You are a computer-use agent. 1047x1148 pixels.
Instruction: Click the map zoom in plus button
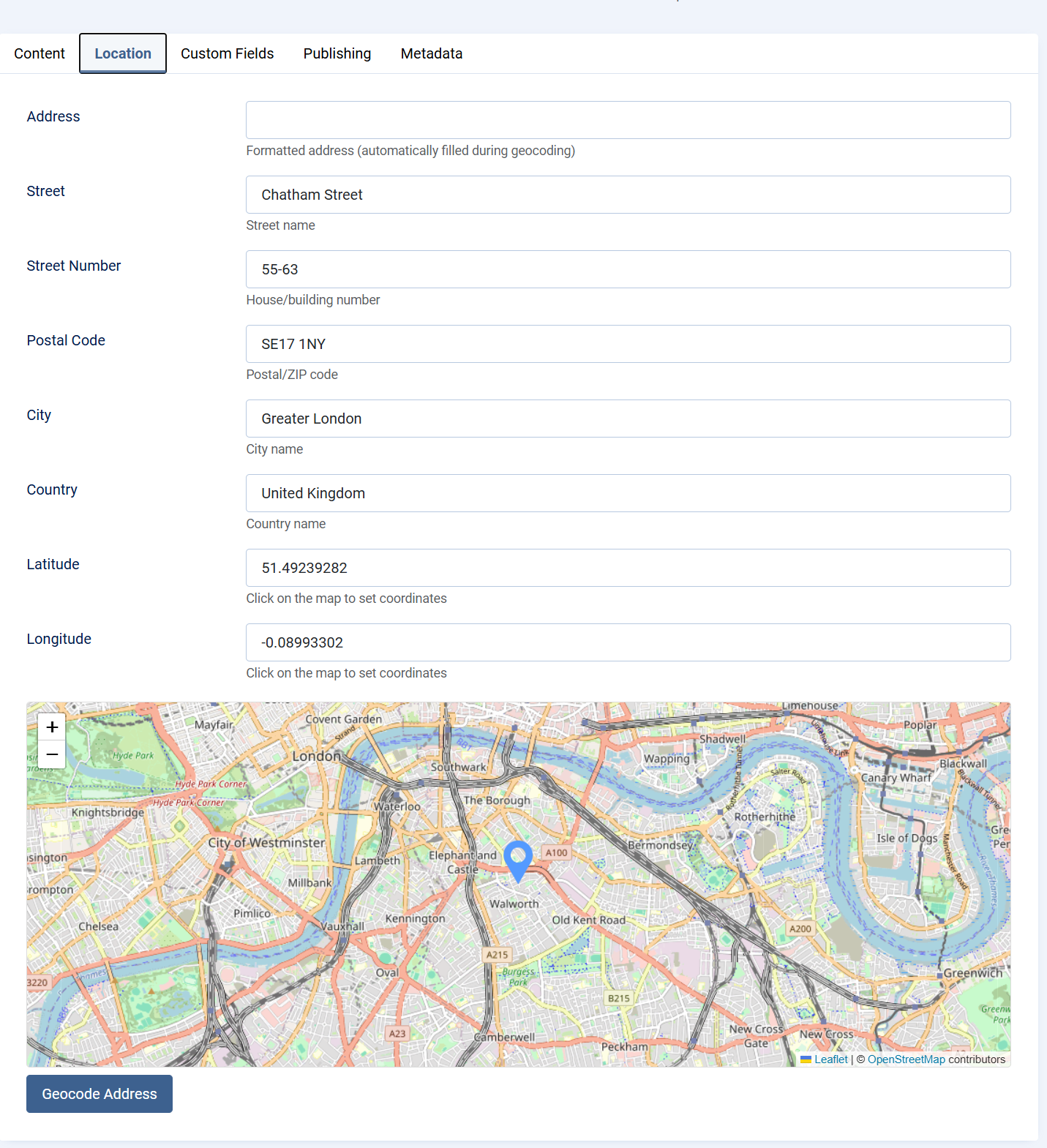point(52,727)
